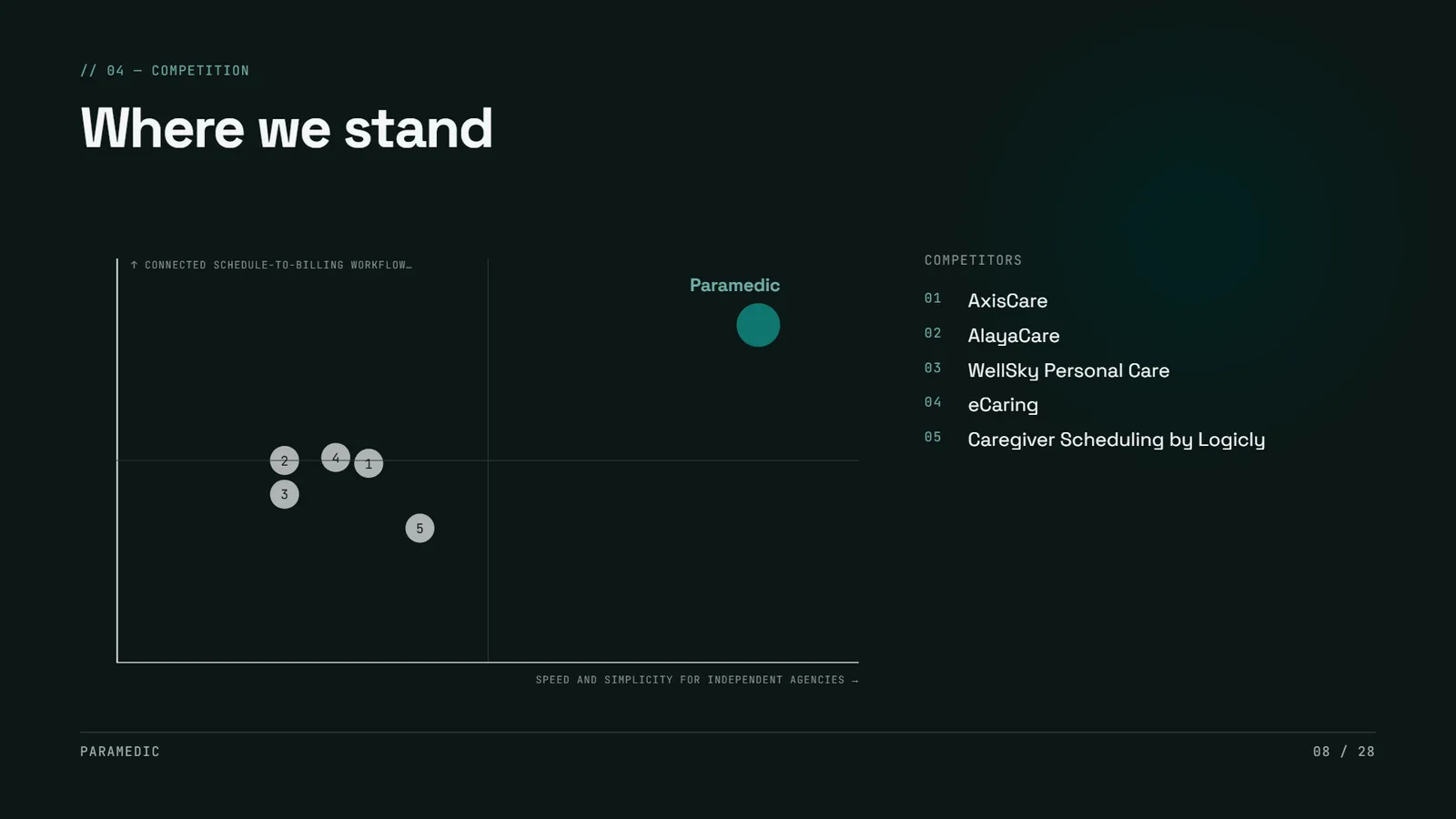Click the 'Paramedic' chart label
This screenshot has height=819, width=1456.
click(x=734, y=285)
